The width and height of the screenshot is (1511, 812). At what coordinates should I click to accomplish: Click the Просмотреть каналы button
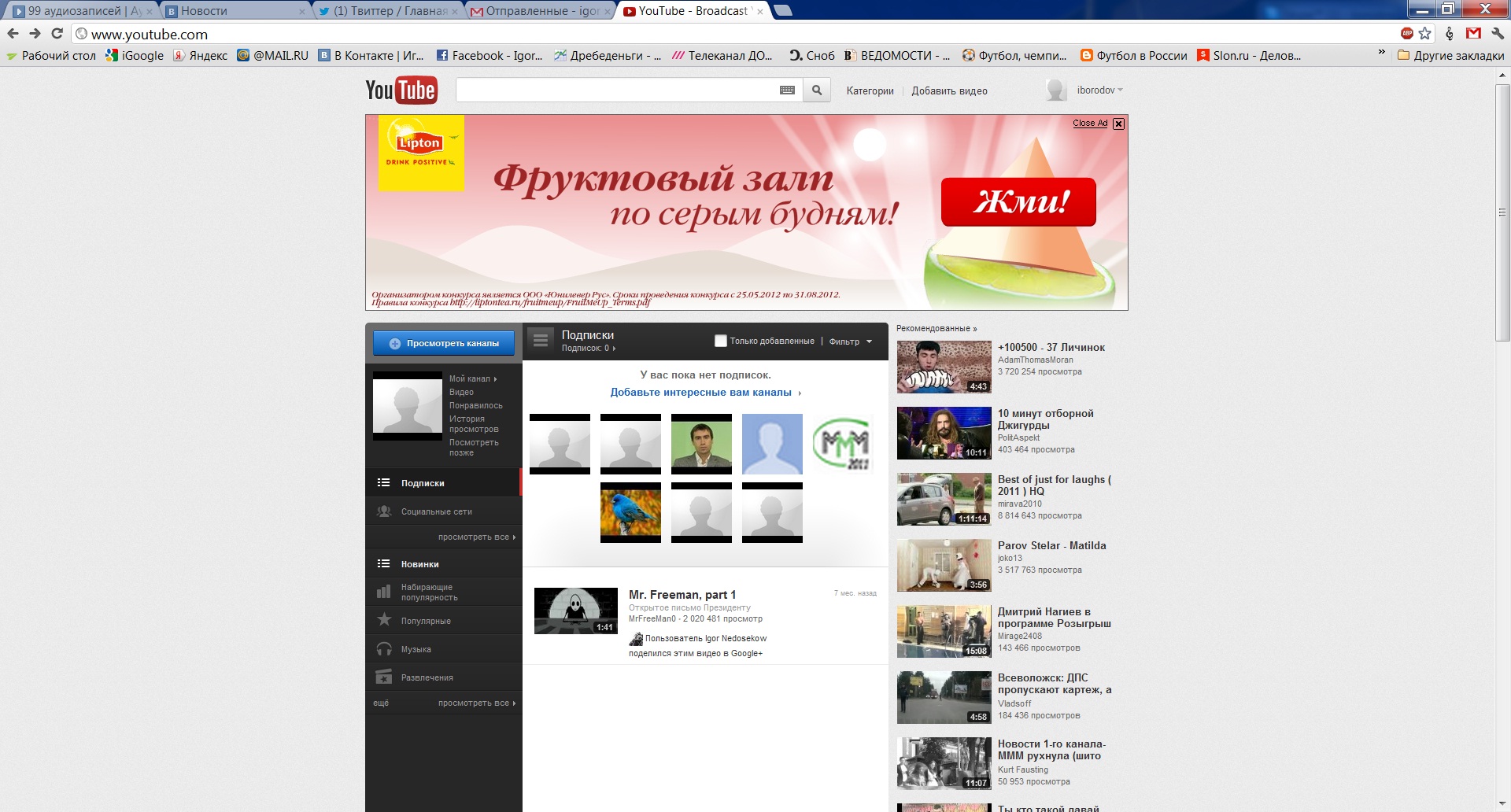coord(444,343)
